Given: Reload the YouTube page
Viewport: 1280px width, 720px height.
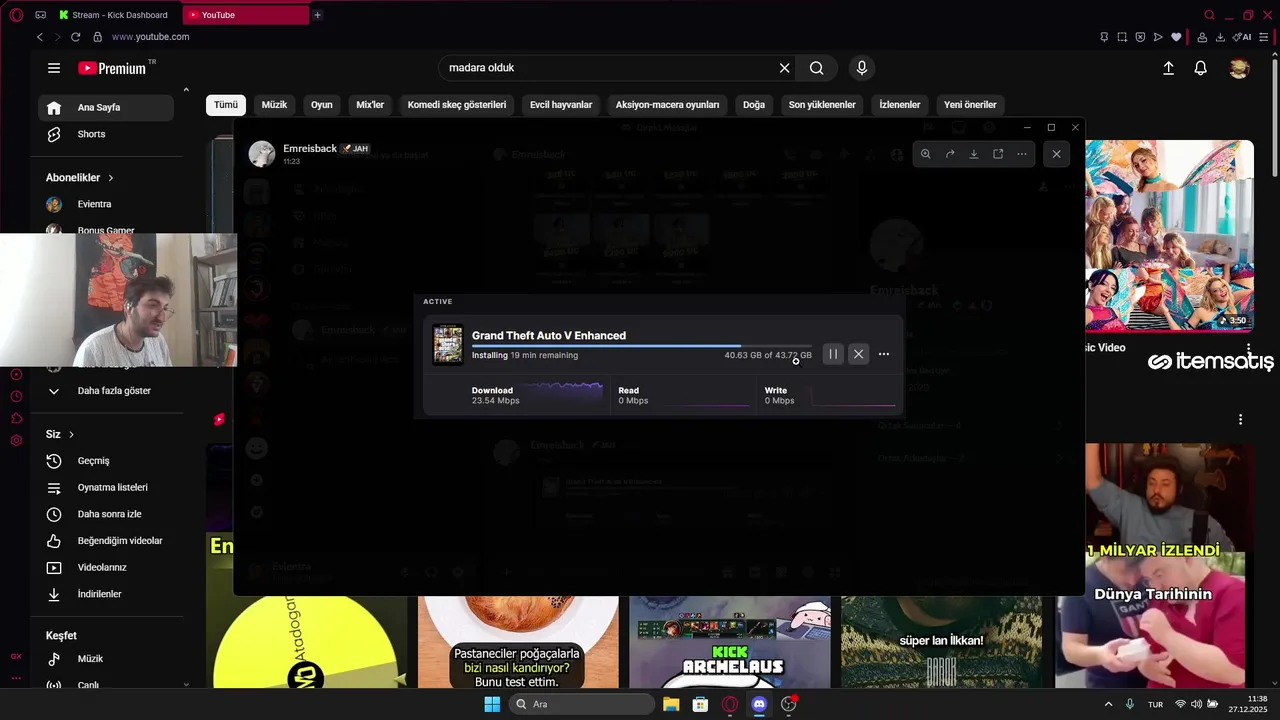Looking at the screenshot, I should click(x=75, y=37).
